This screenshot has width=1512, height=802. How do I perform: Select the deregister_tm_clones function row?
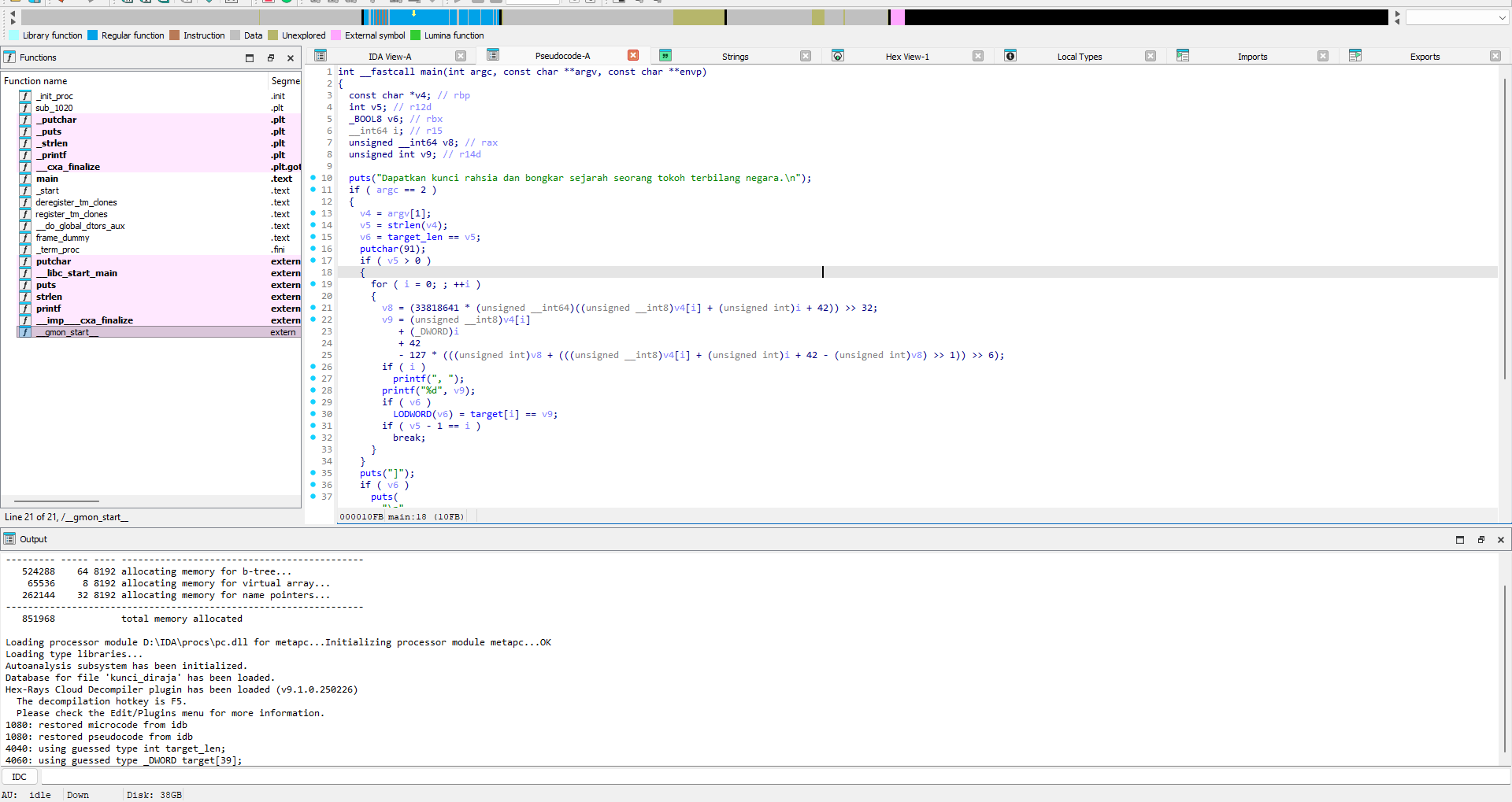159,202
